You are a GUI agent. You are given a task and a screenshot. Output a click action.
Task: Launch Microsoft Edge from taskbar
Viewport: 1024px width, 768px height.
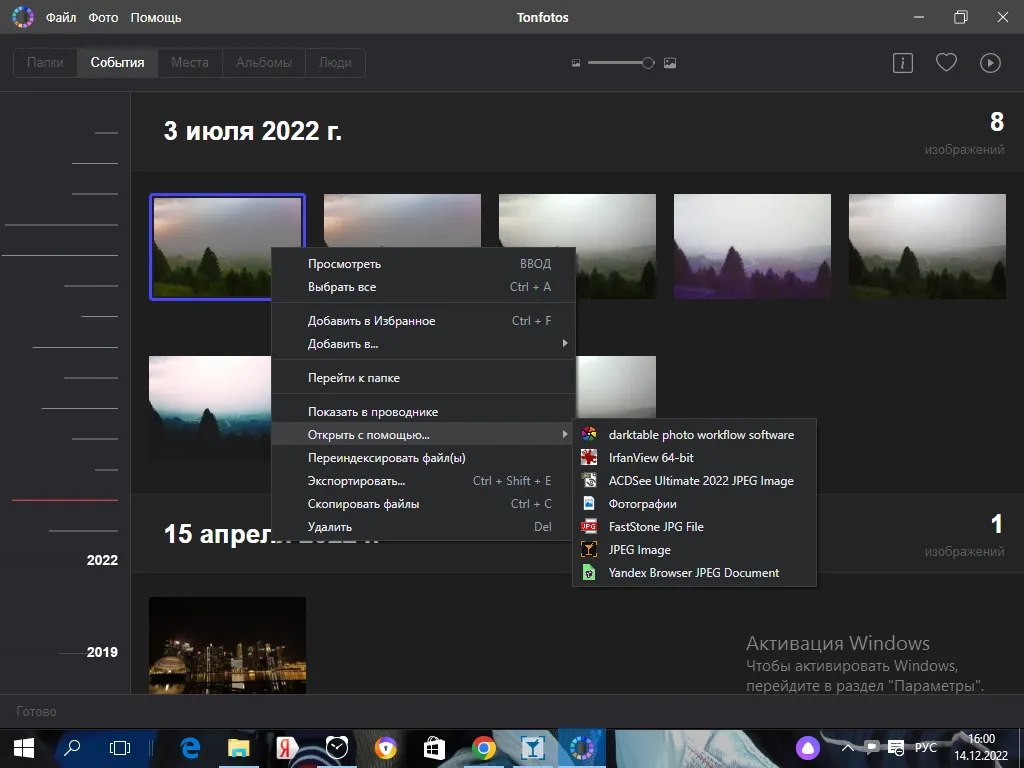(190, 748)
